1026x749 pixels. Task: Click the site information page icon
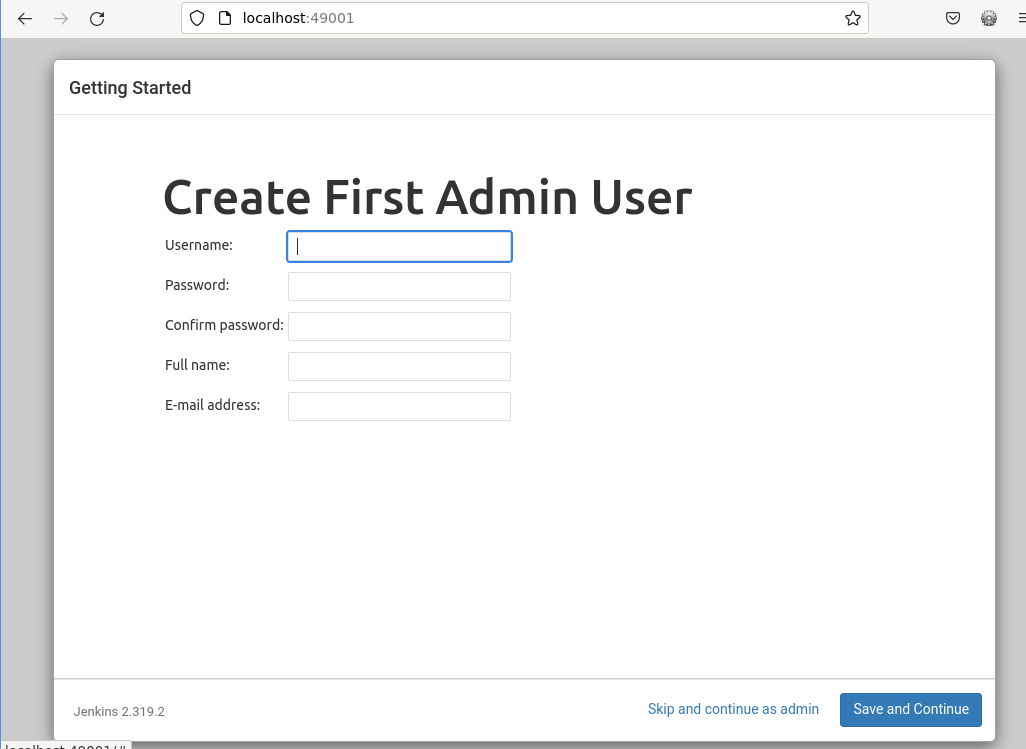[x=224, y=18]
